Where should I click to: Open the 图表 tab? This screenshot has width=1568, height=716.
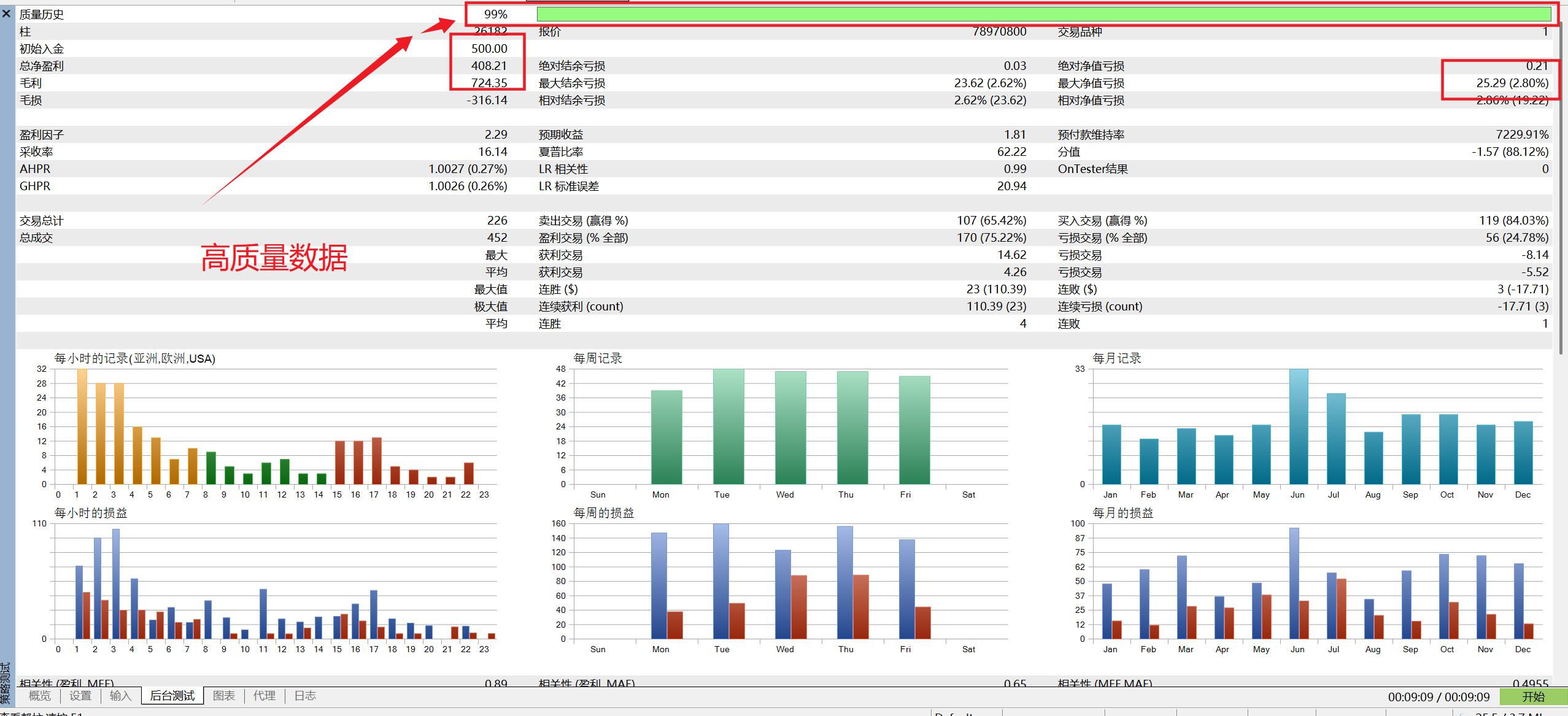point(224,696)
